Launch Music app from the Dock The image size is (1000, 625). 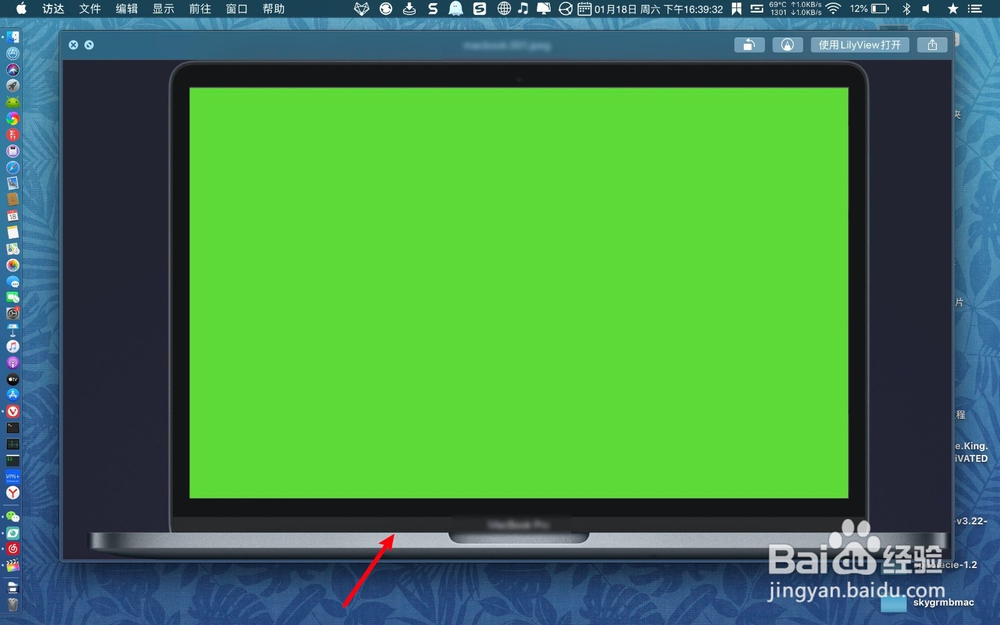[13, 346]
